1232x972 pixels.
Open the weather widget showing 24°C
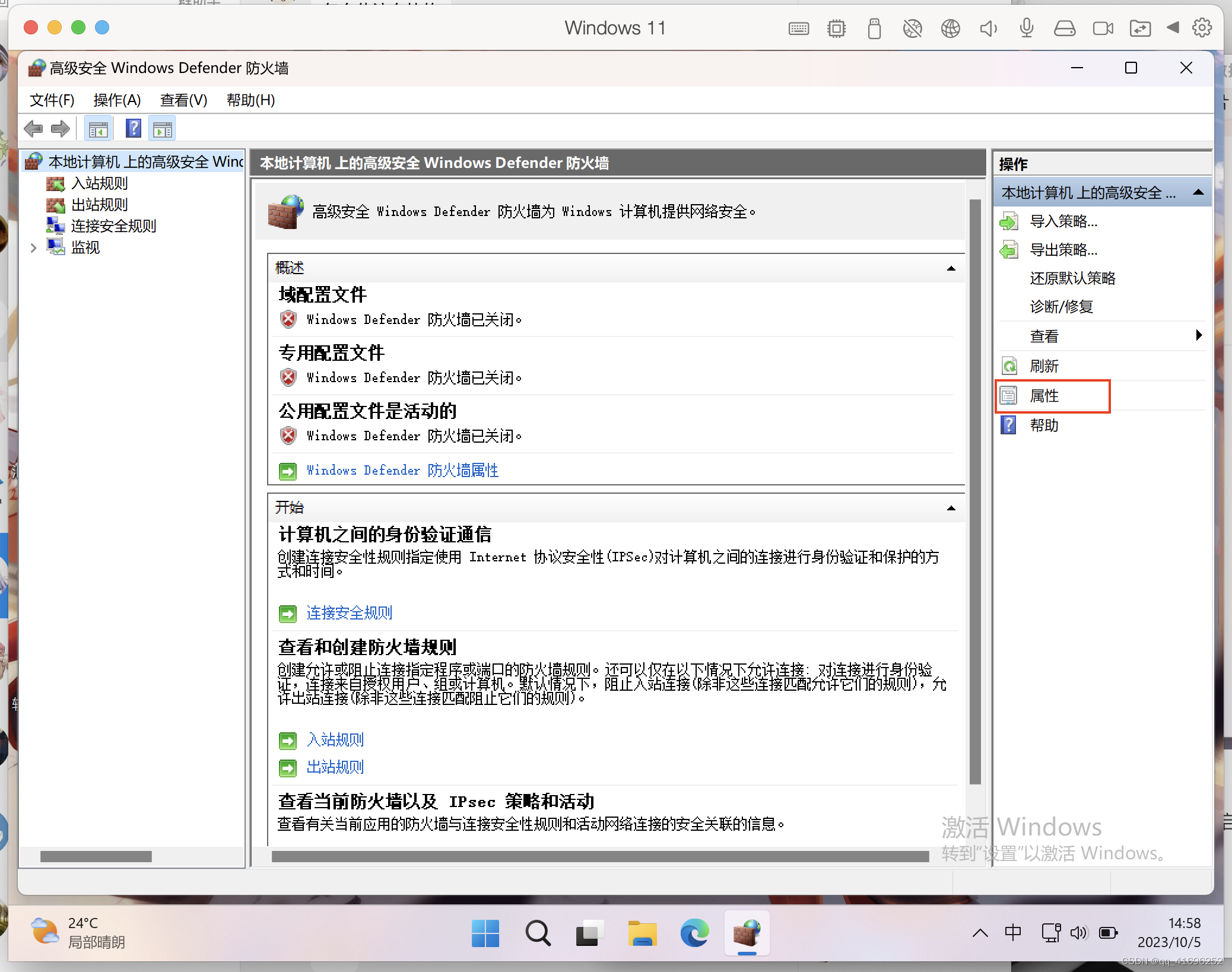point(78,933)
